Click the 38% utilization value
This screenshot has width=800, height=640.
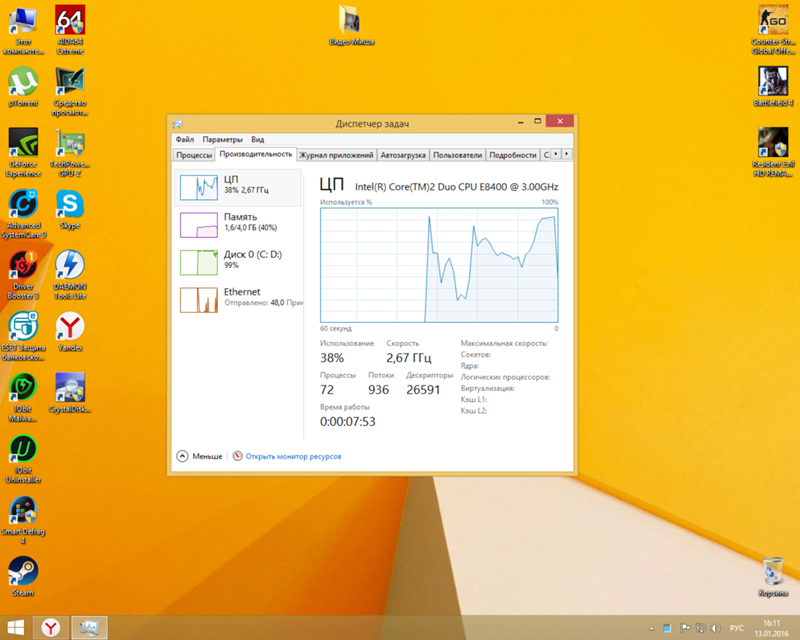[332, 358]
